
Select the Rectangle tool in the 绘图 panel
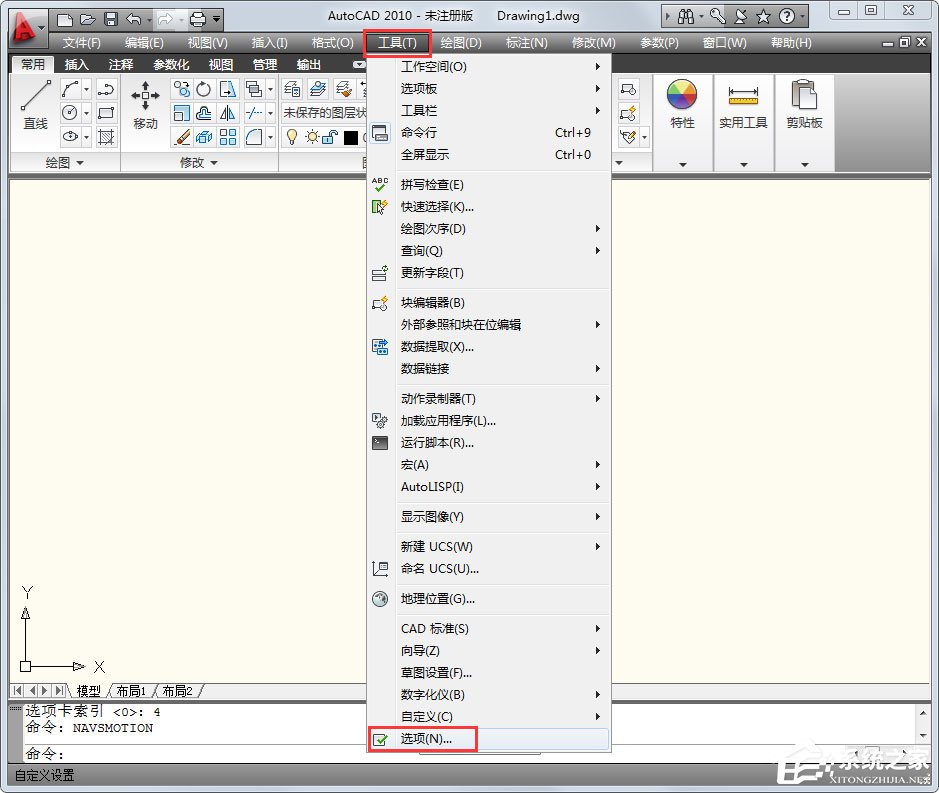tap(105, 110)
